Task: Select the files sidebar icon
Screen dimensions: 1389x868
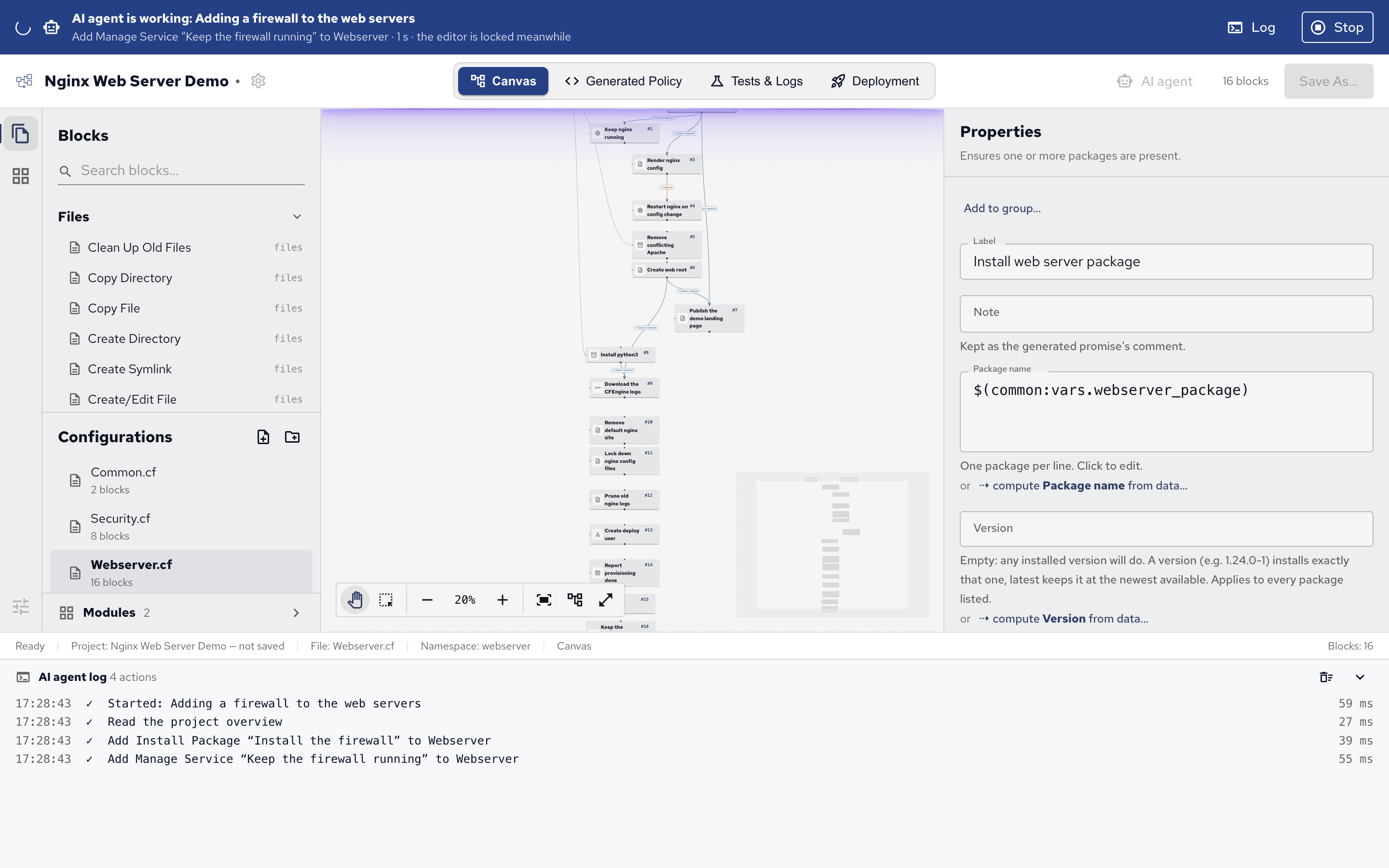Action: pyautogui.click(x=21, y=134)
